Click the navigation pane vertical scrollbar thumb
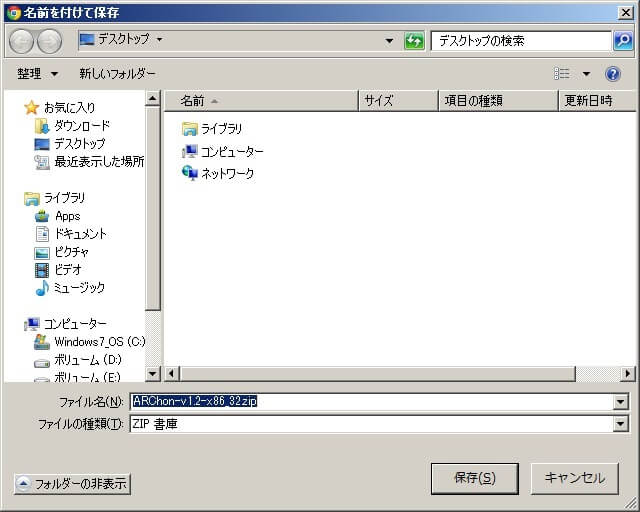 pos(152,208)
